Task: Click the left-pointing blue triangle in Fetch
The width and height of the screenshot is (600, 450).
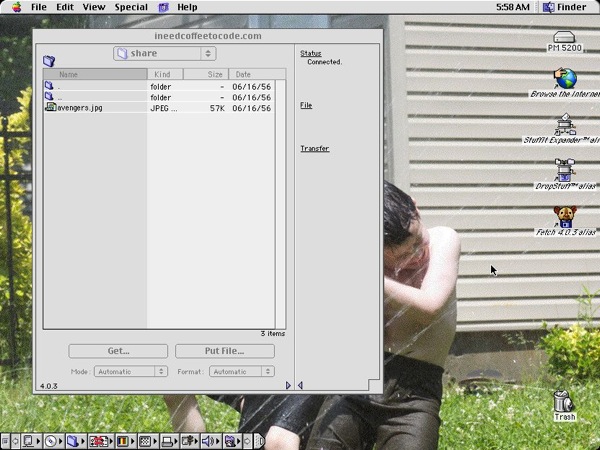Action: 300,385
